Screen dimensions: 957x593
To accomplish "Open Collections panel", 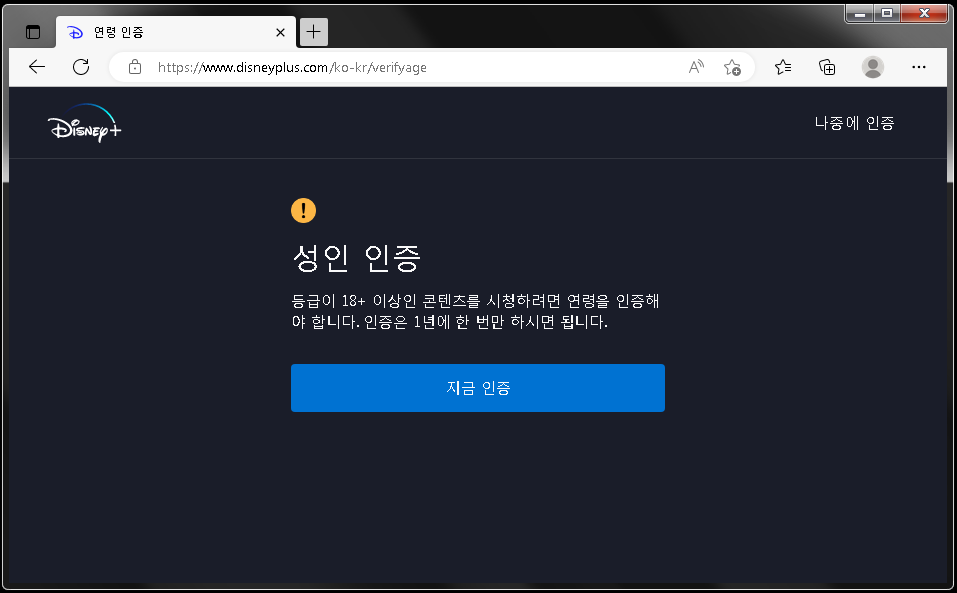I will point(827,67).
